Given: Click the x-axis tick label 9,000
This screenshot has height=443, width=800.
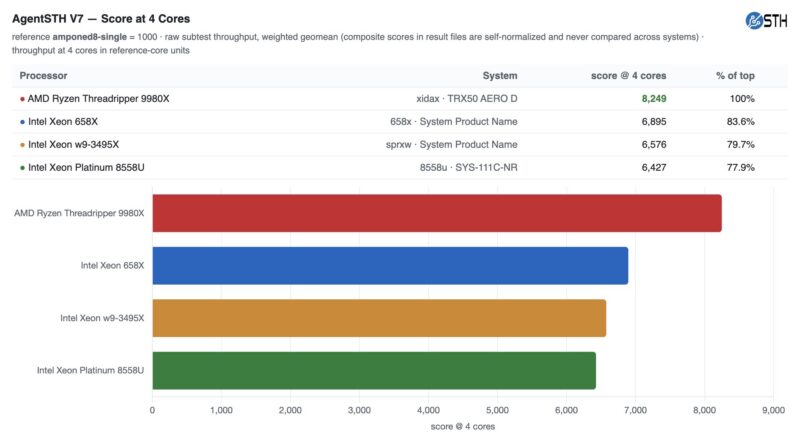Looking at the screenshot, I should tap(773, 410).
